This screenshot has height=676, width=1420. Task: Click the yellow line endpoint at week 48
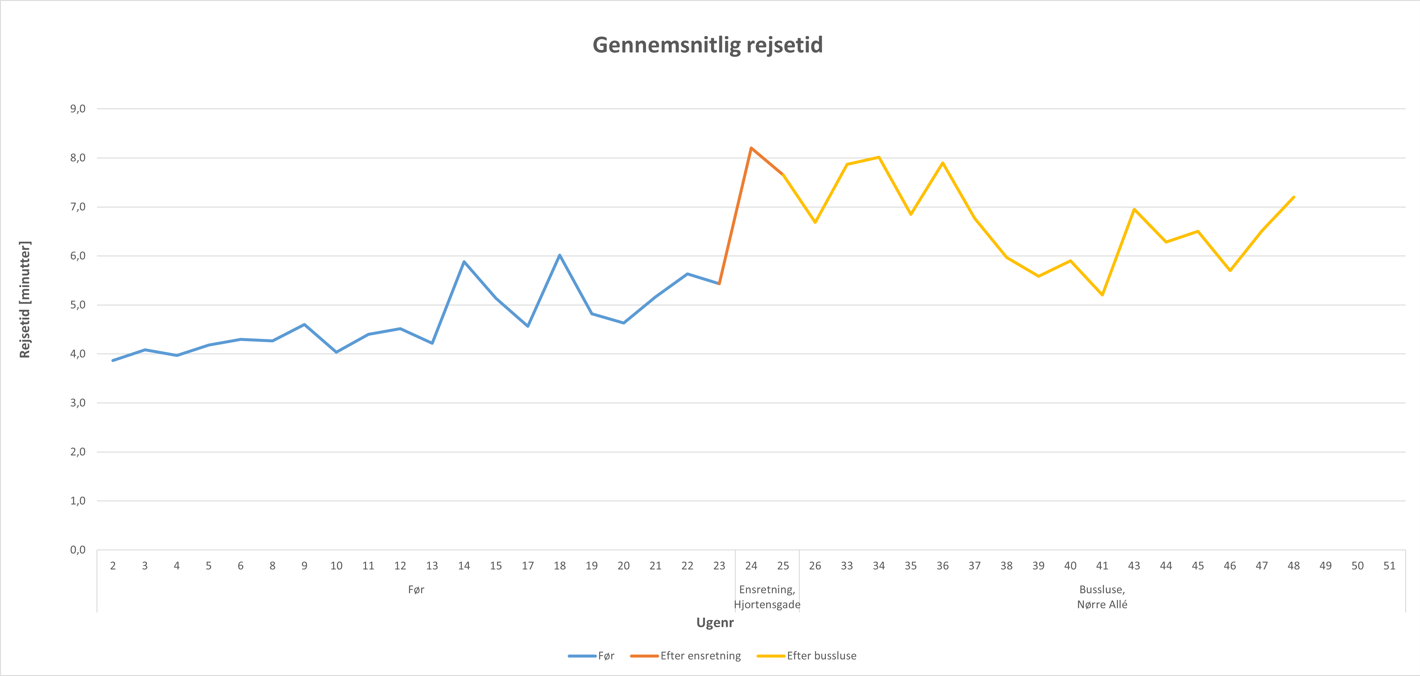coord(1294,197)
